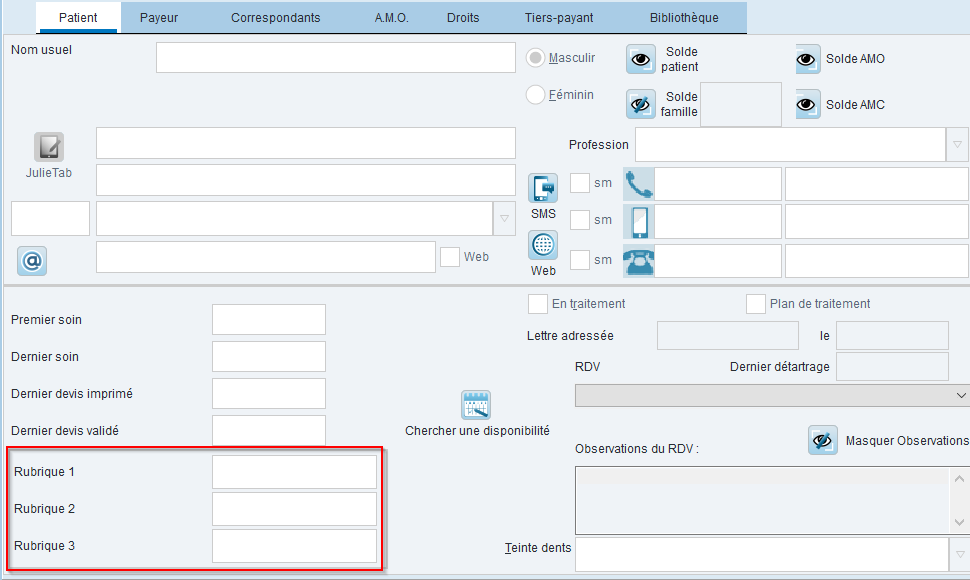Click the Nom usuel input field
Image resolution: width=970 pixels, height=580 pixels.
(336, 58)
